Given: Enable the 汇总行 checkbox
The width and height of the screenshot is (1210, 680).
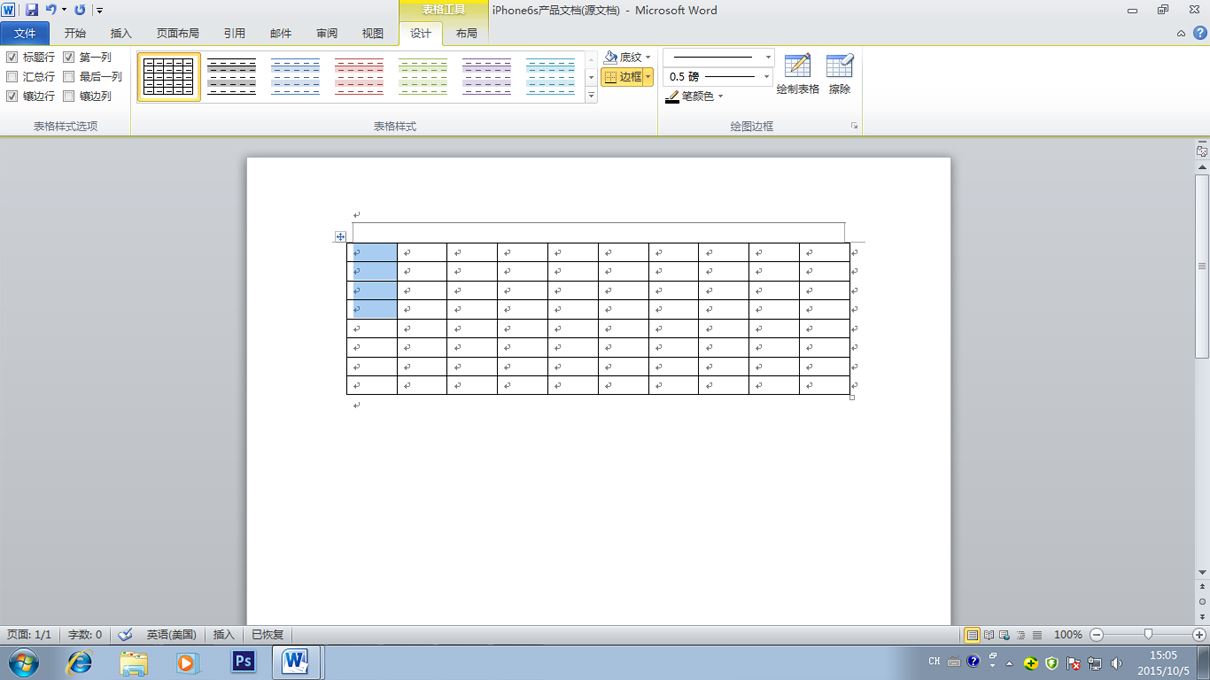Looking at the screenshot, I should coord(12,76).
